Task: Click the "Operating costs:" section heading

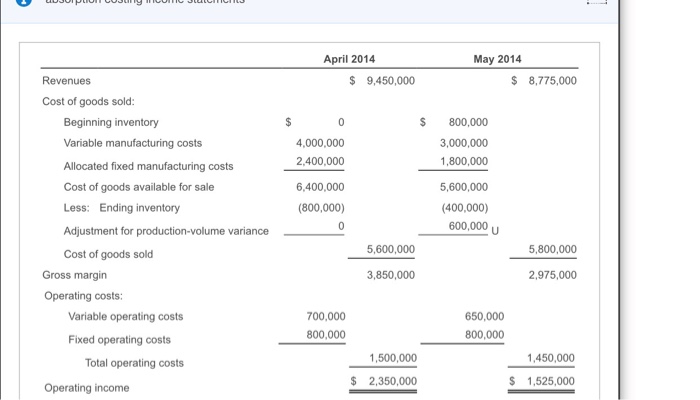Action: coord(83,296)
